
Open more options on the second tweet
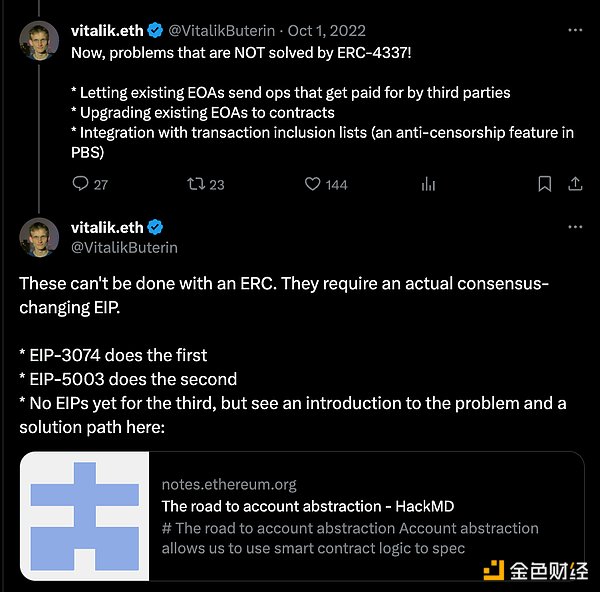pyautogui.click(x=575, y=228)
